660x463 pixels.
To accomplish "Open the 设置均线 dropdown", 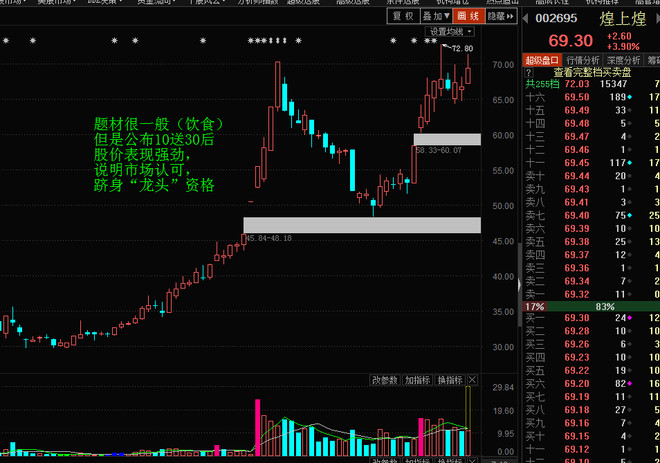I will point(450,32).
